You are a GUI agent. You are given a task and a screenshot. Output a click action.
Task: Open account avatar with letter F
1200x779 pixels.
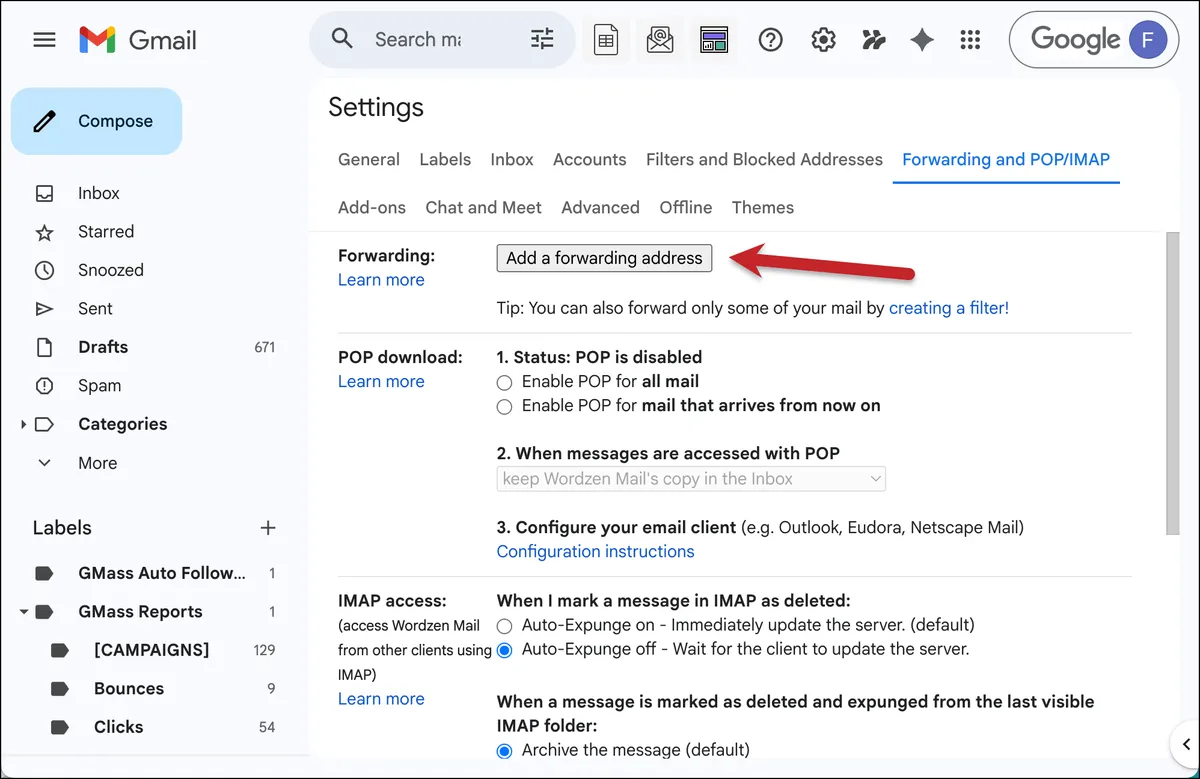[x=1147, y=40]
